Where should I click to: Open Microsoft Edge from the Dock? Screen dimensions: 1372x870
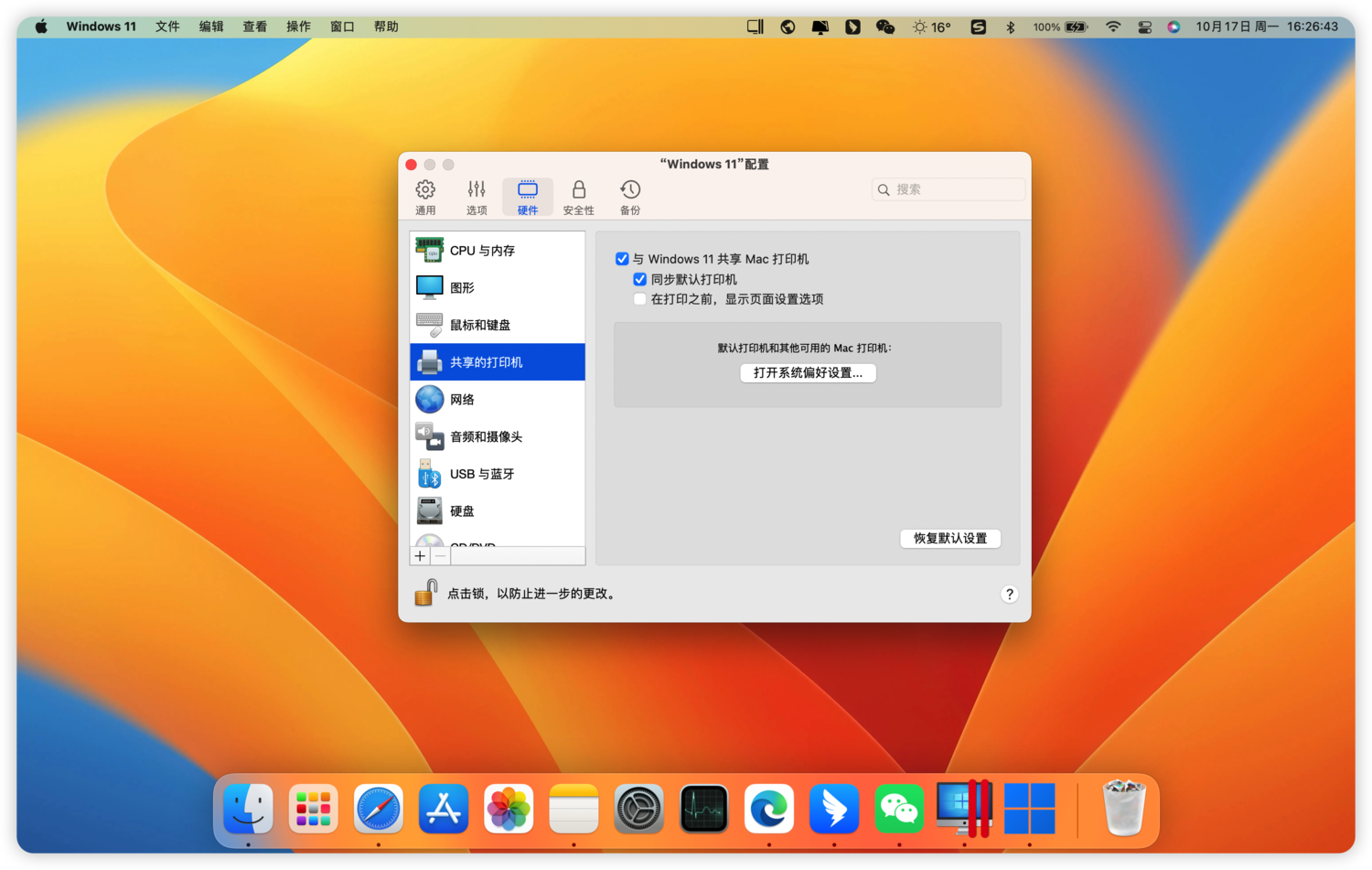pyautogui.click(x=768, y=809)
